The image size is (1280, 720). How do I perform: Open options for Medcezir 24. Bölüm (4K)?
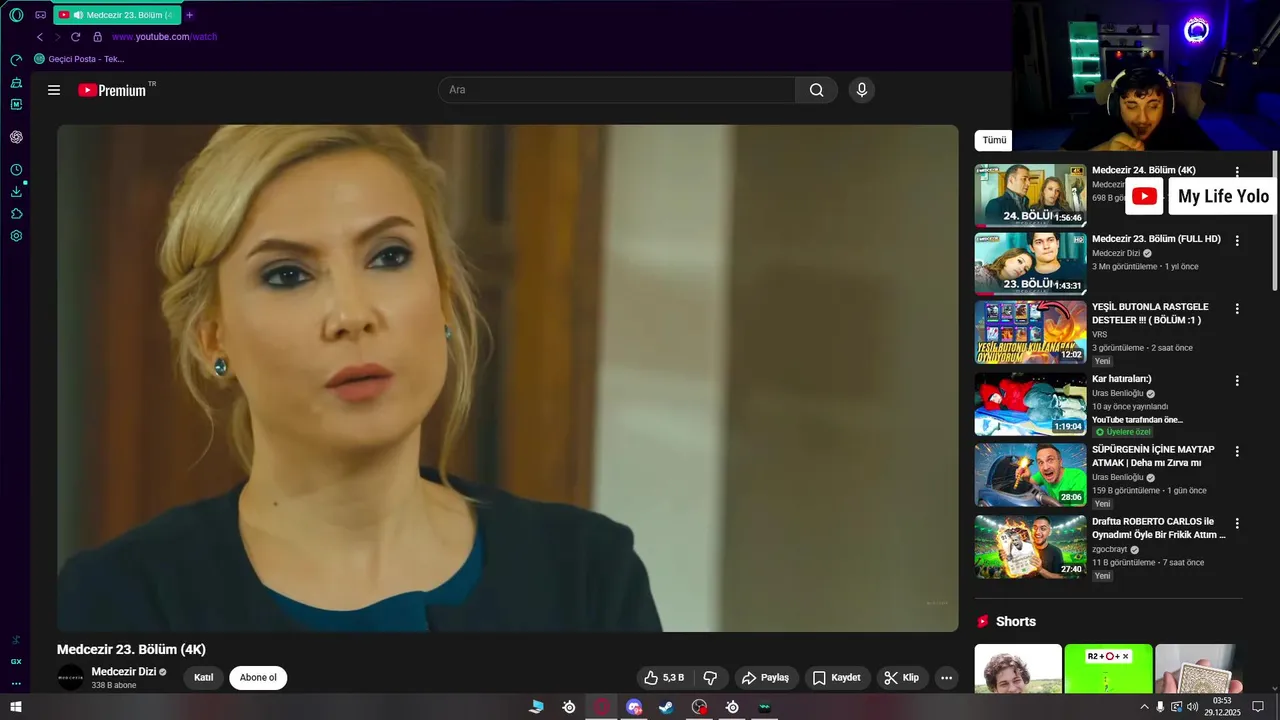tap(1237, 172)
